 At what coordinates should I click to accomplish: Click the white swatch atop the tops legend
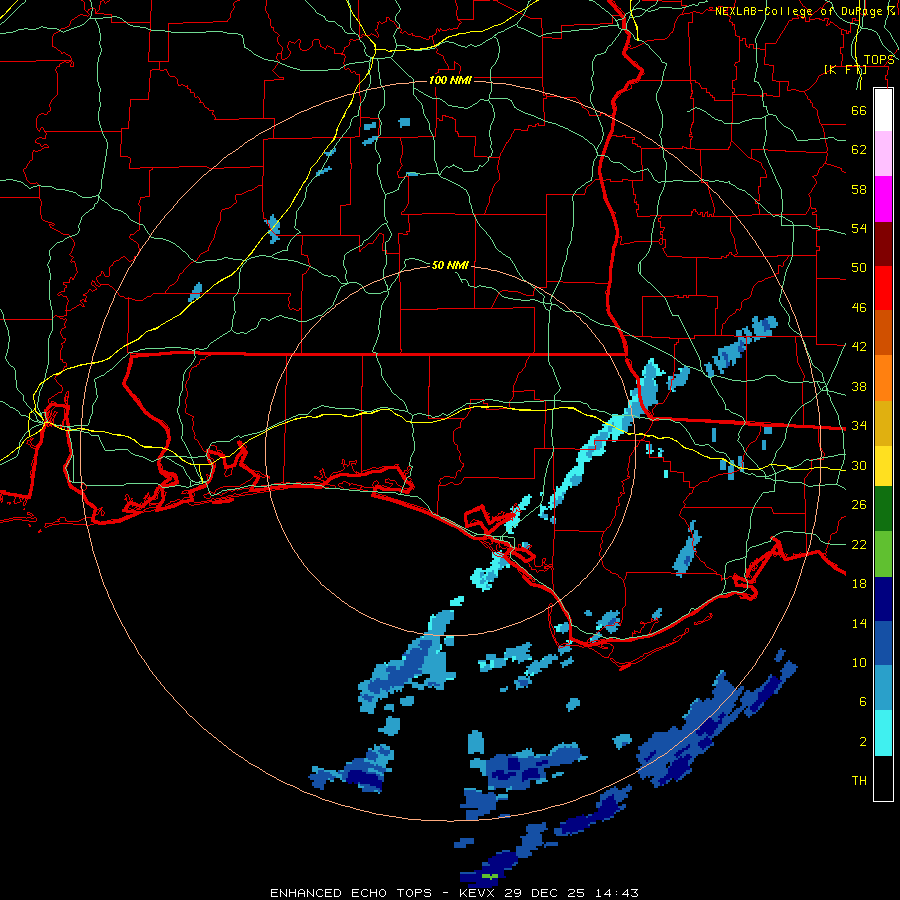click(x=883, y=110)
